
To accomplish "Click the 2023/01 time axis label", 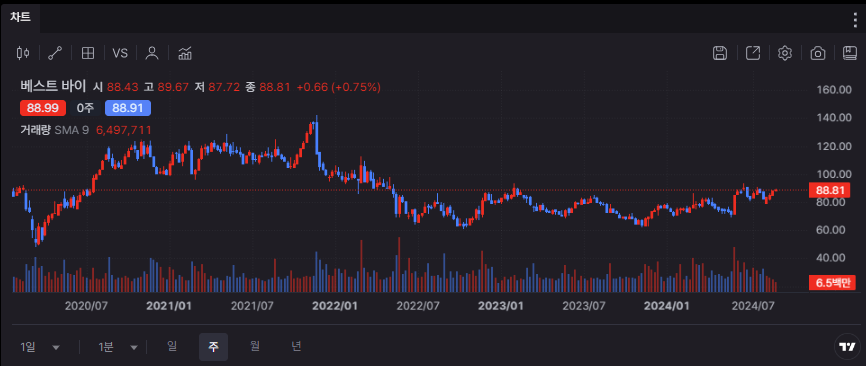I will point(500,305).
